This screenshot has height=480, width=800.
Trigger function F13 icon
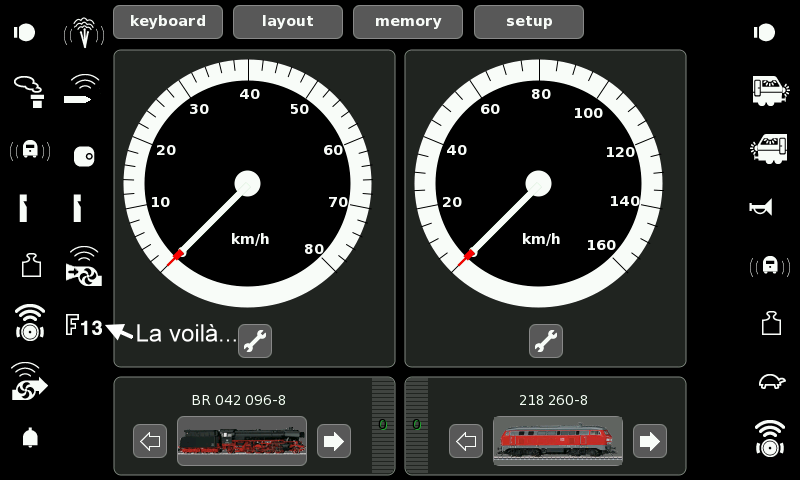[x=84, y=325]
